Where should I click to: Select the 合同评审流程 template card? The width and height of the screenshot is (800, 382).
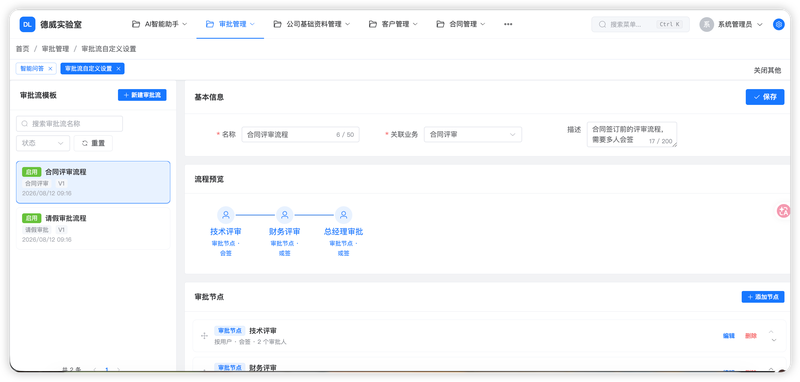coord(93,183)
